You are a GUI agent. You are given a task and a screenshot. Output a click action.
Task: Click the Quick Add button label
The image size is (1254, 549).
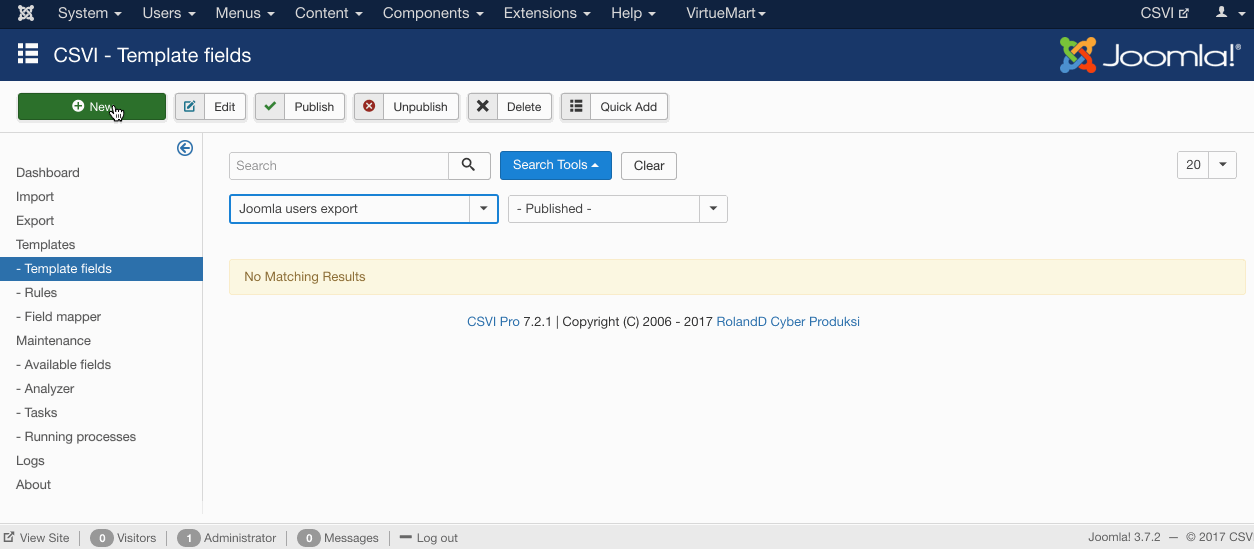pyautogui.click(x=629, y=107)
